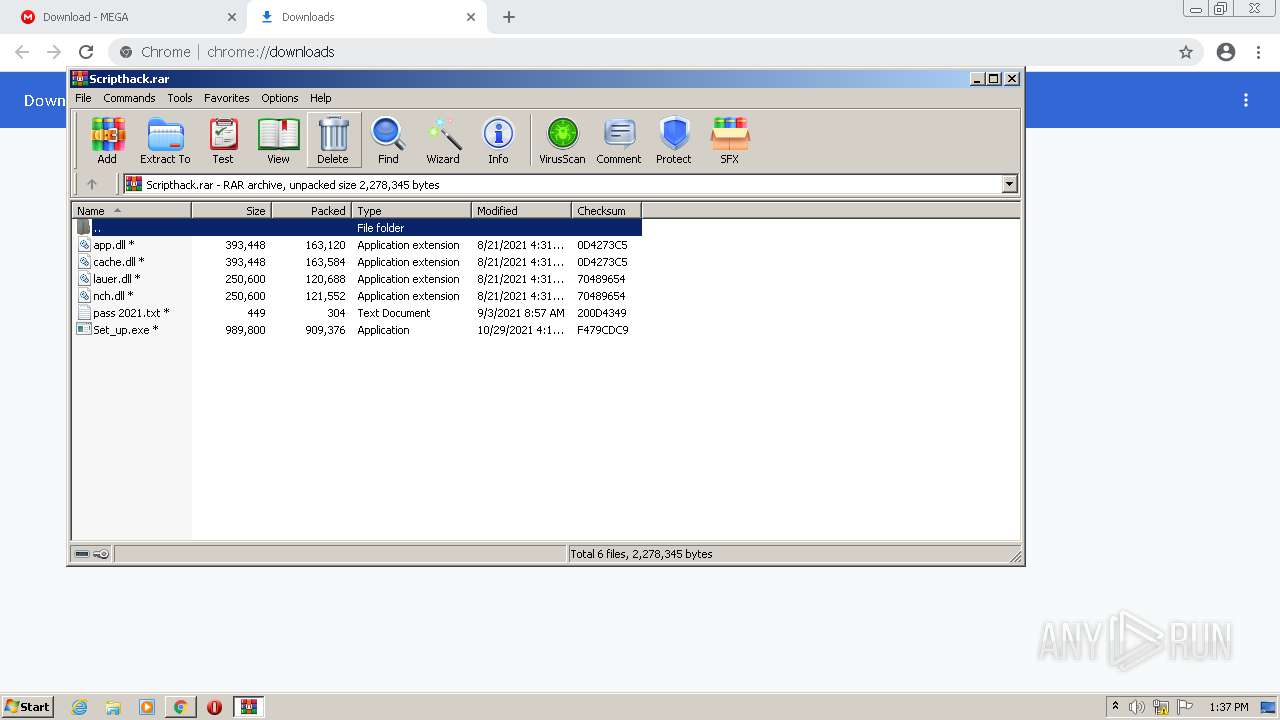The width and height of the screenshot is (1280, 720).
Task: Click the clock showing 1:37 PM
Action: pyautogui.click(x=1228, y=707)
